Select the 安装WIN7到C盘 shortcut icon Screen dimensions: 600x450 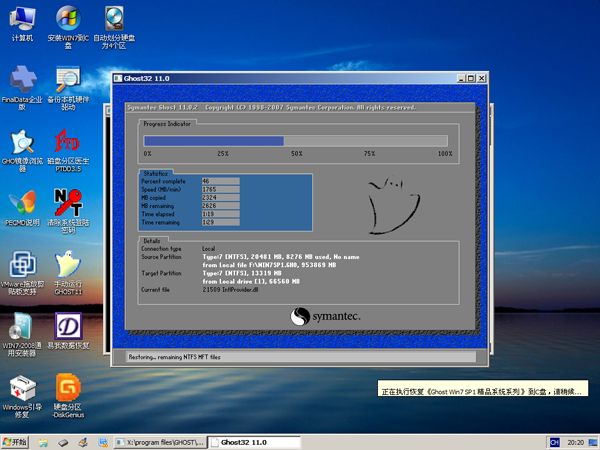tap(68, 27)
